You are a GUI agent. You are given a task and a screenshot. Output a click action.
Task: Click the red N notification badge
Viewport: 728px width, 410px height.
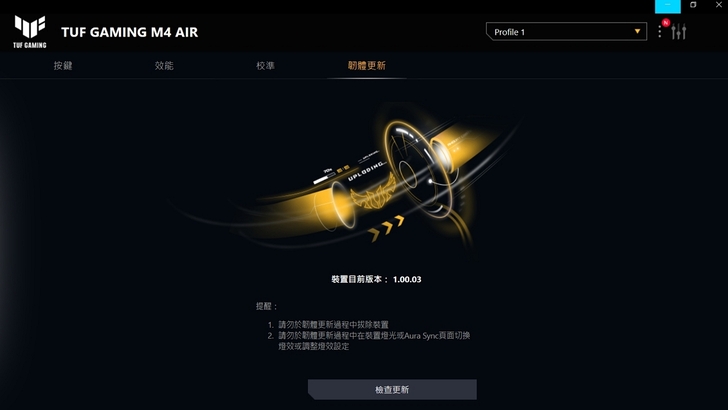click(666, 22)
